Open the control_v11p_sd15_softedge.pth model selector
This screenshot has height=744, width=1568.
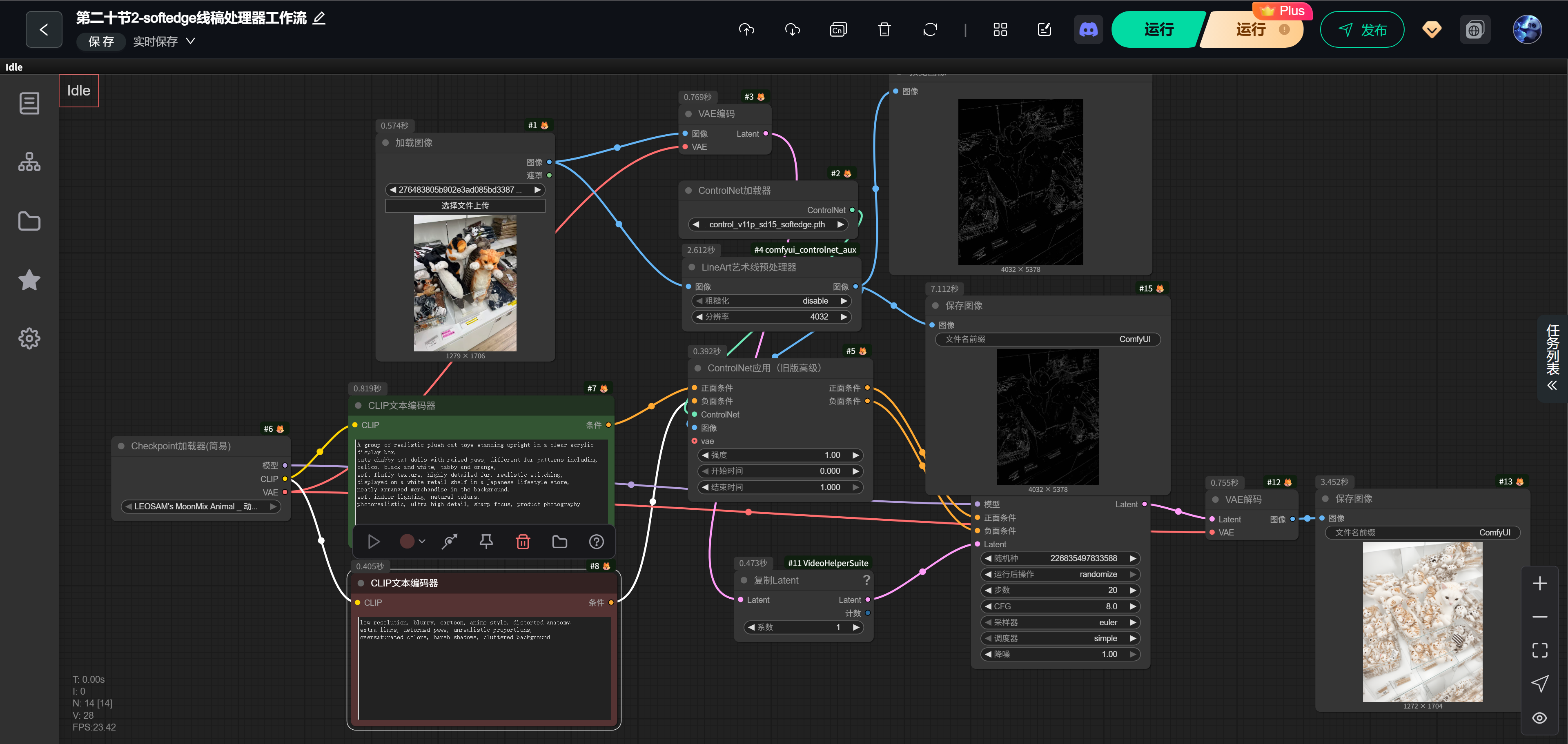[767, 224]
